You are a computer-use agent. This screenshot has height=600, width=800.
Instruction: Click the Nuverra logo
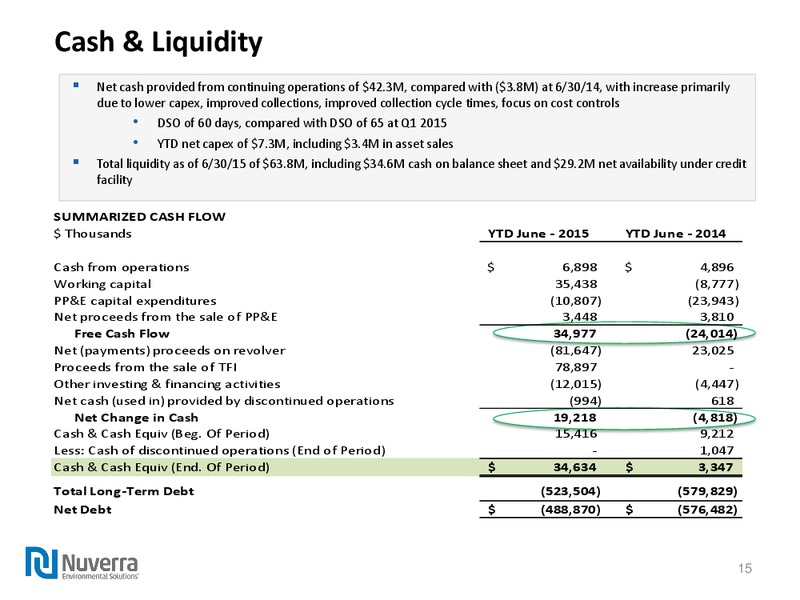pyautogui.click(x=82, y=563)
